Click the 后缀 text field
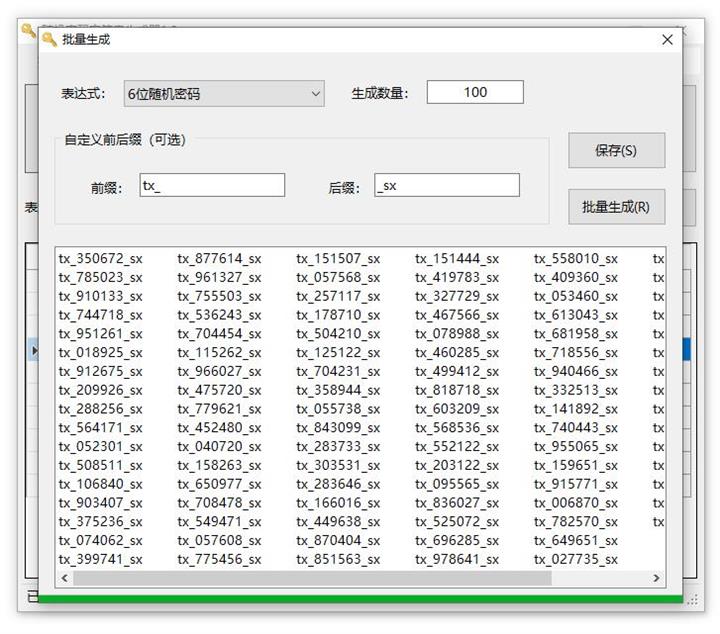 (x=447, y=185)
